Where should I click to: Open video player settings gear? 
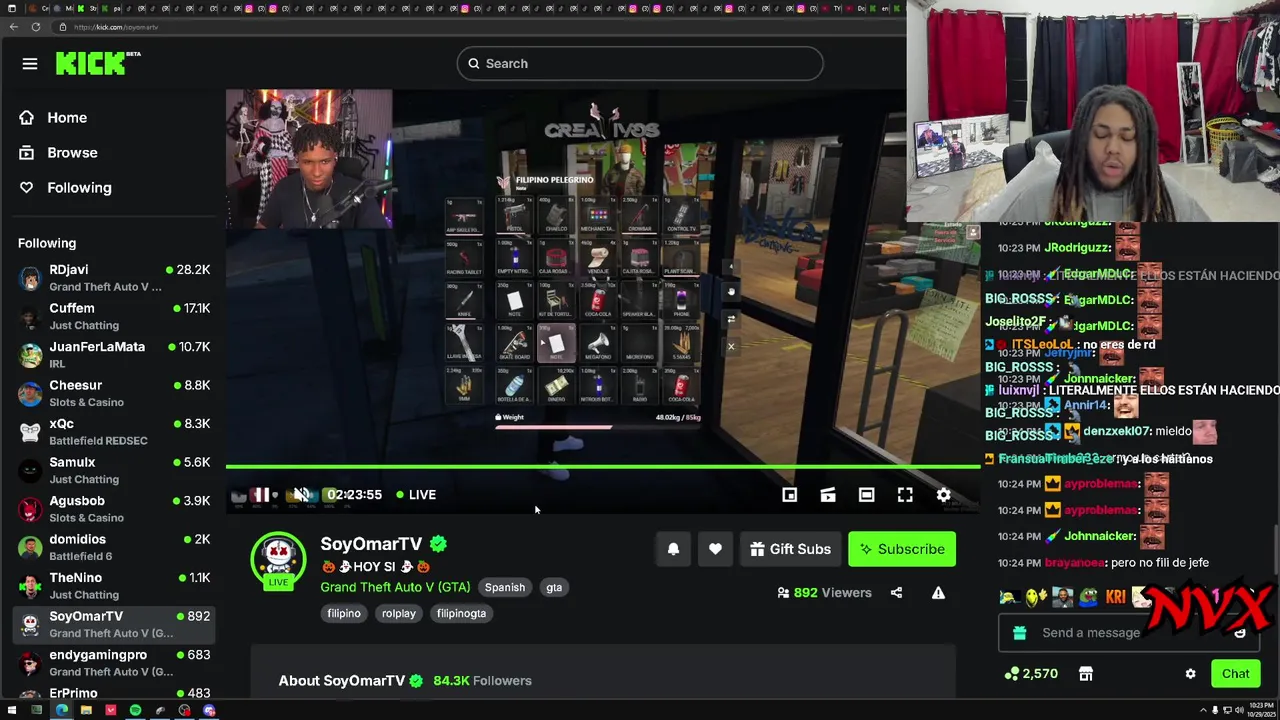tap(943, 495)
